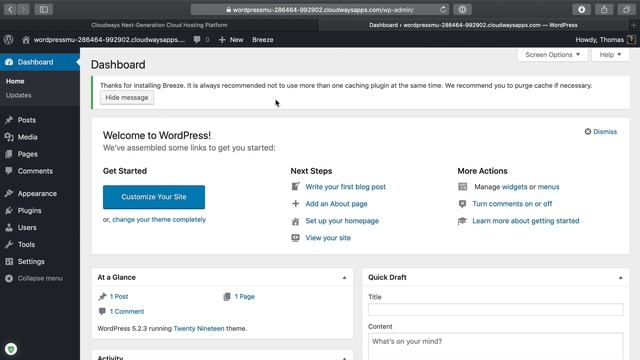
Task: Open the 1 Page link
Action: pyautogui.click(x=244, y=297)
